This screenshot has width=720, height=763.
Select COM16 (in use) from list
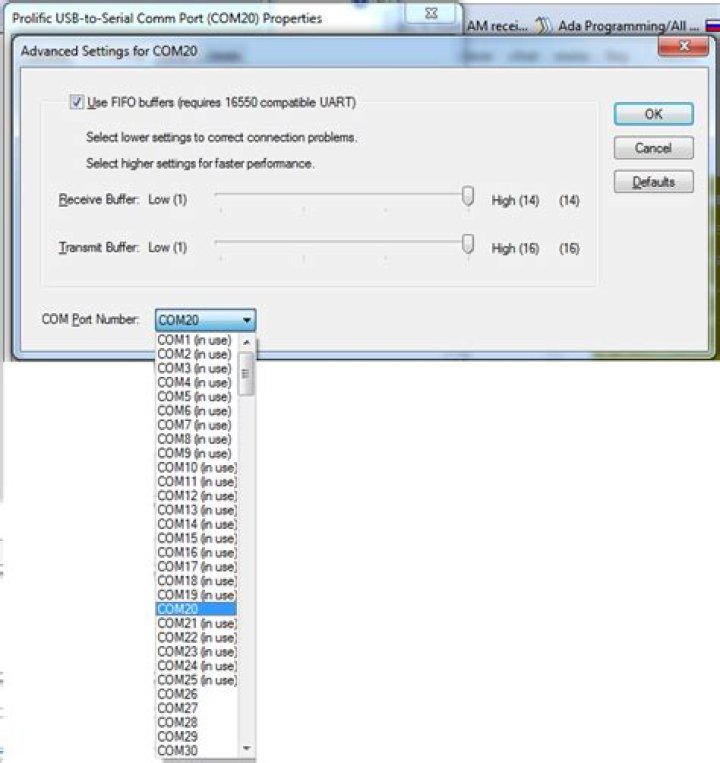click(197, 552)
